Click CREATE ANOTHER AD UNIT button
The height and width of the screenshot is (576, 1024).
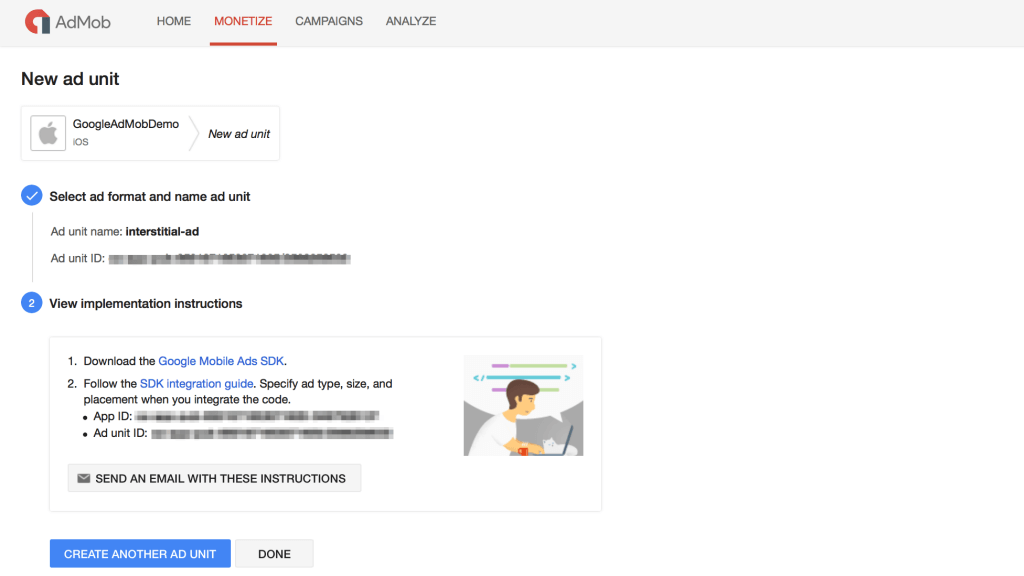tap(140, 554)
